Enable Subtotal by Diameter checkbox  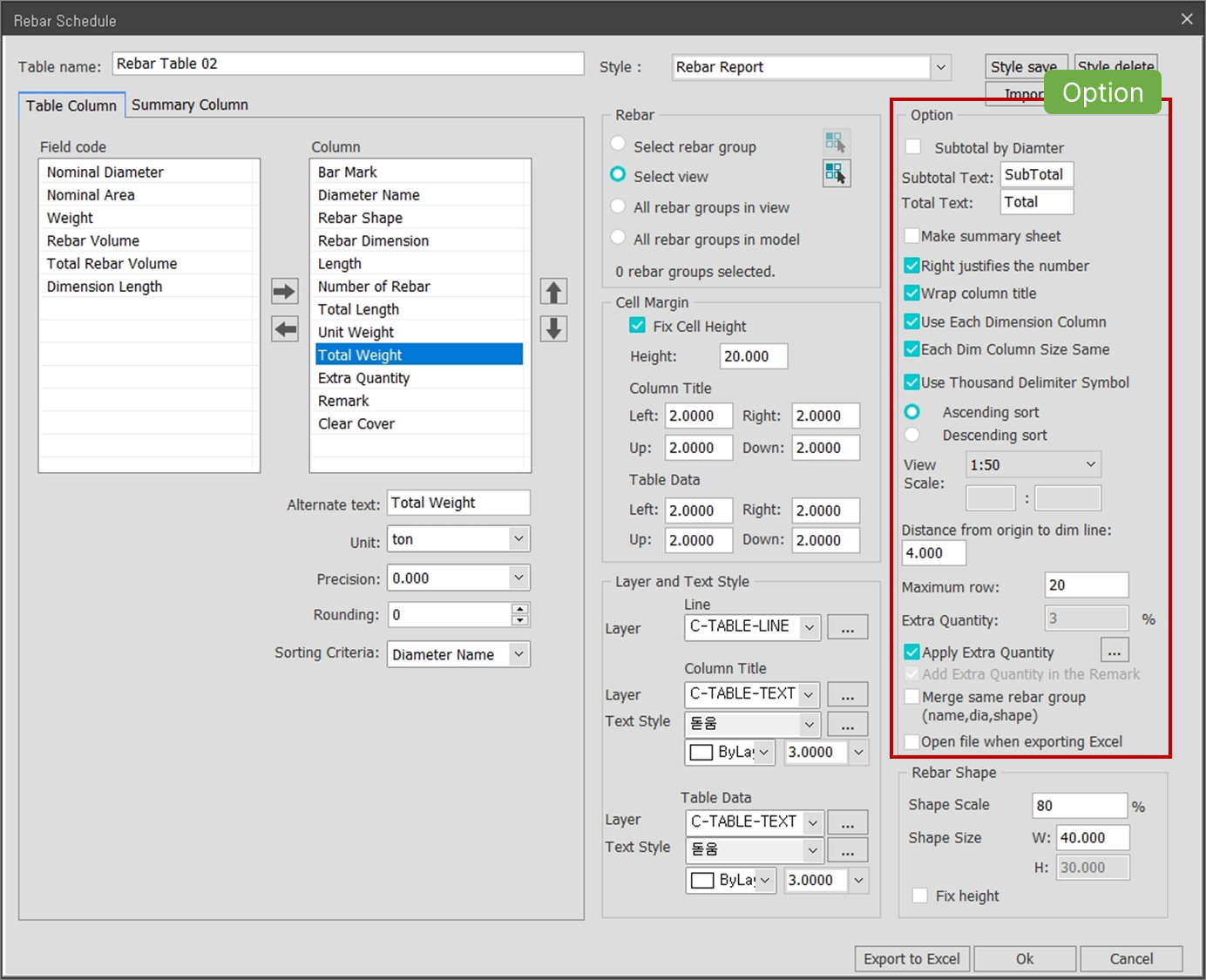point(913,147)
